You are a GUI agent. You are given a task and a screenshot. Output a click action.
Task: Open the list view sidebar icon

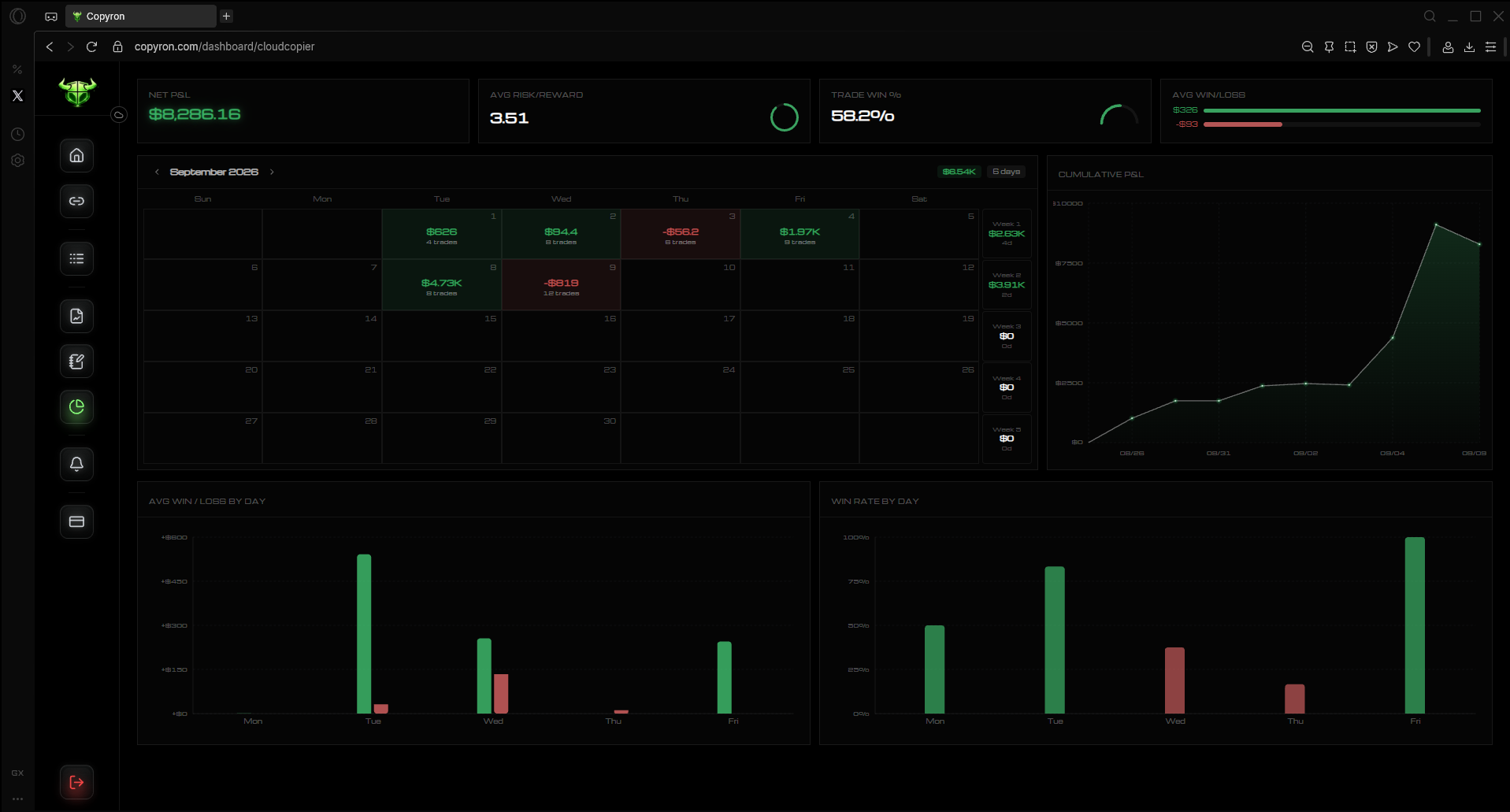click(x=76, y=258)
